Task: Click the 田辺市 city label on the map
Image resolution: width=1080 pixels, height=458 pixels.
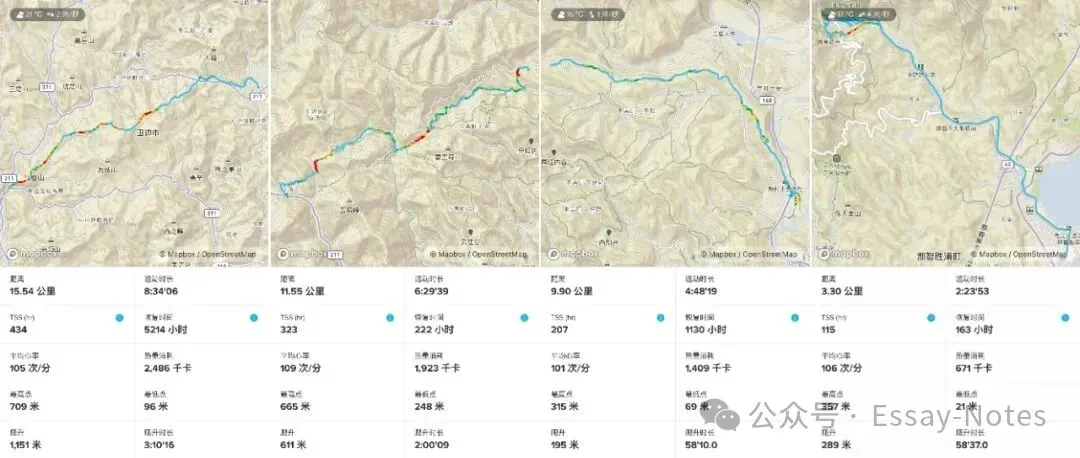Action: click(x=148, y=131)
